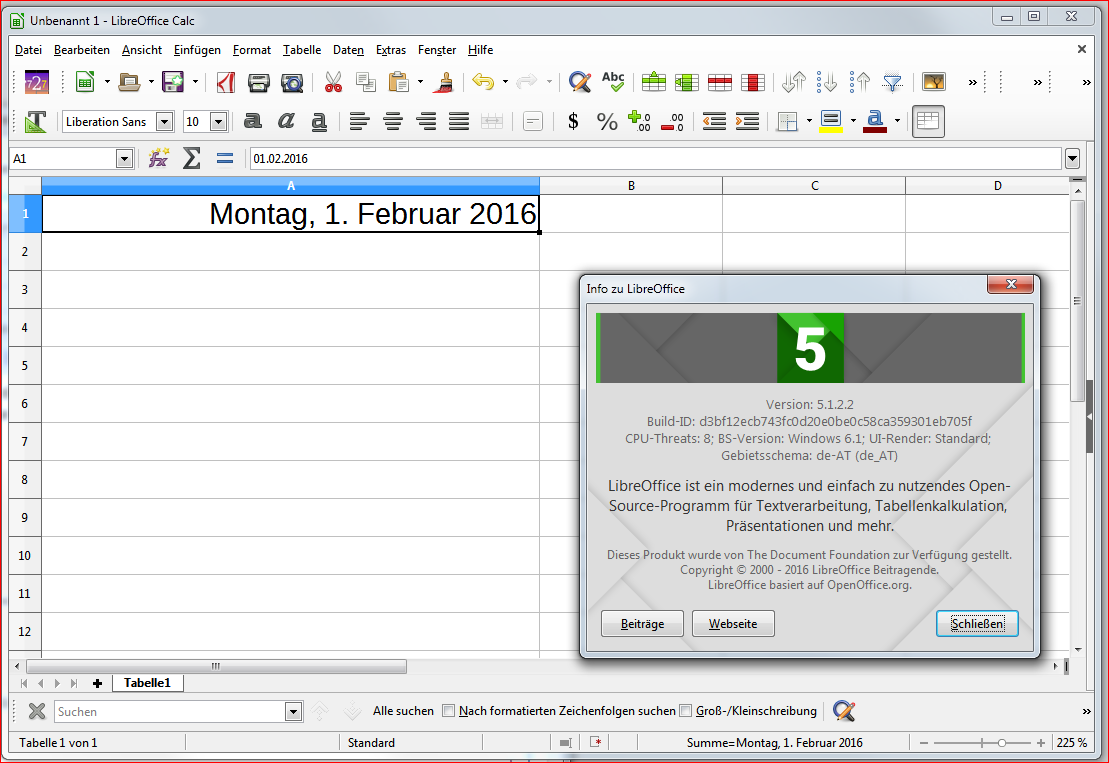Click the Sum sigma icon

[191, 158]
